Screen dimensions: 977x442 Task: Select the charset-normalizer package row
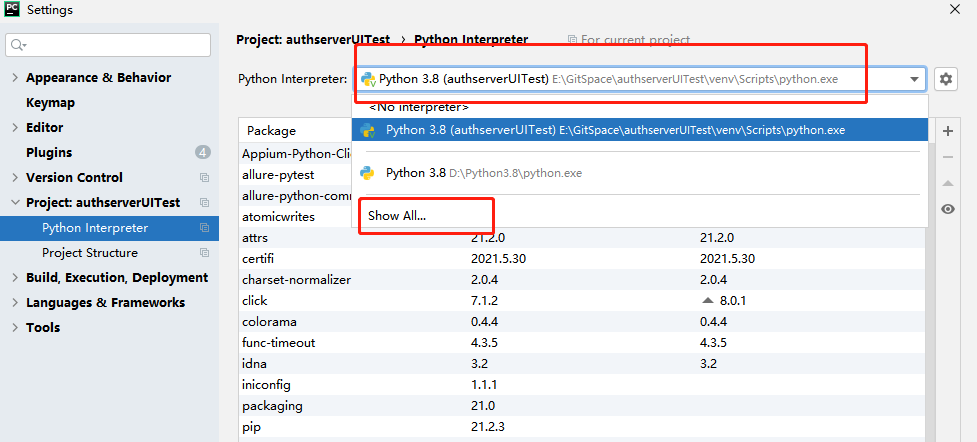pyautogui.click(x=582, y=280)
